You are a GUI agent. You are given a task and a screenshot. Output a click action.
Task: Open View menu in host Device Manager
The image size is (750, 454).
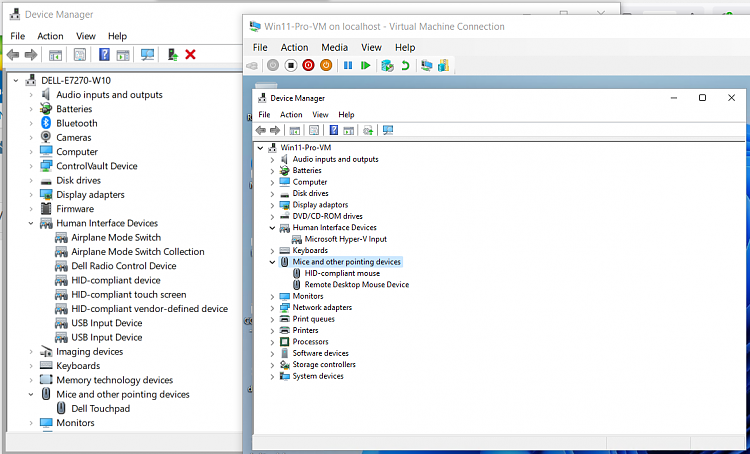coord(86,36)
